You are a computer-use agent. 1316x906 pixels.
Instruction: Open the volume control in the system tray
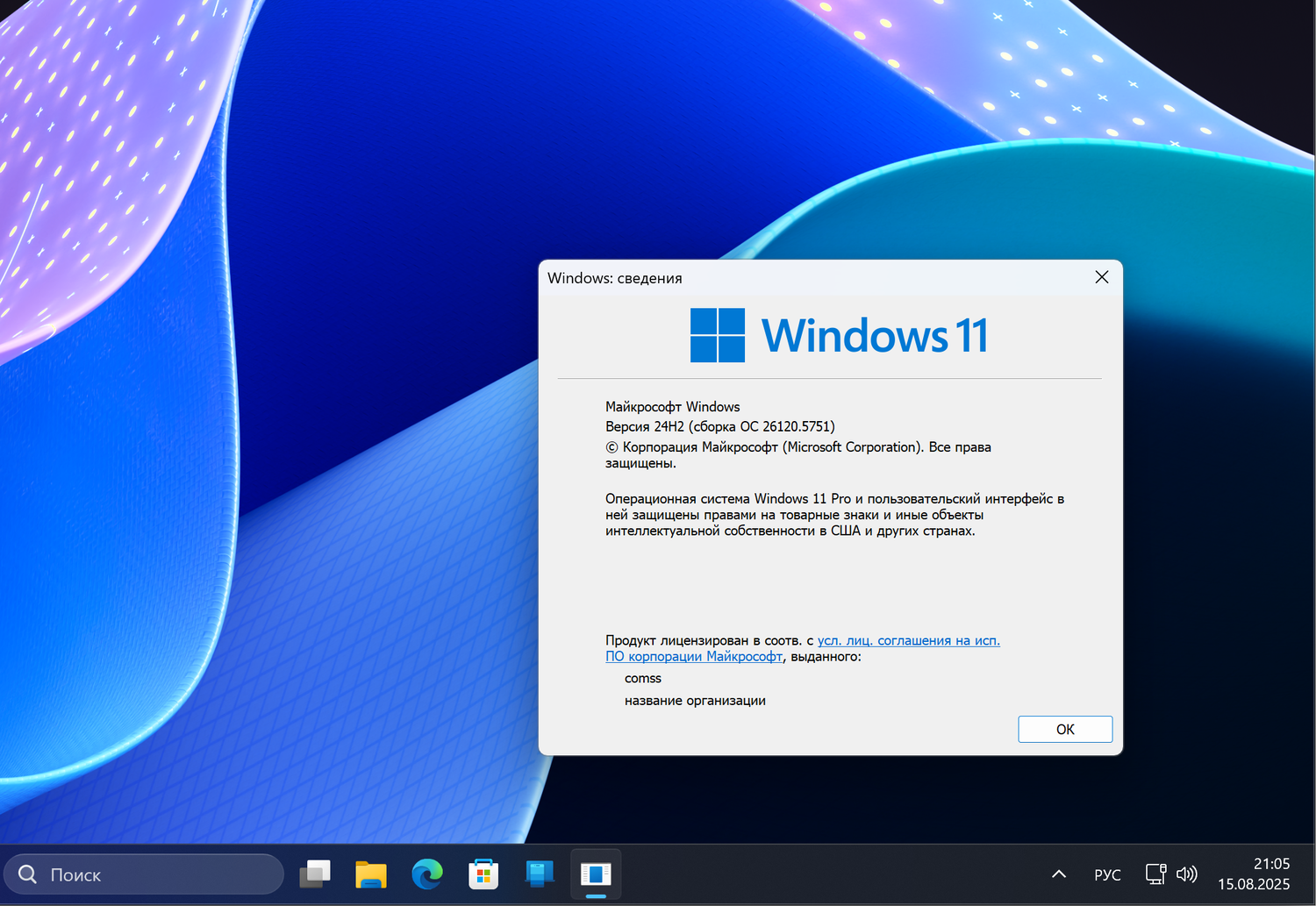1187,874
